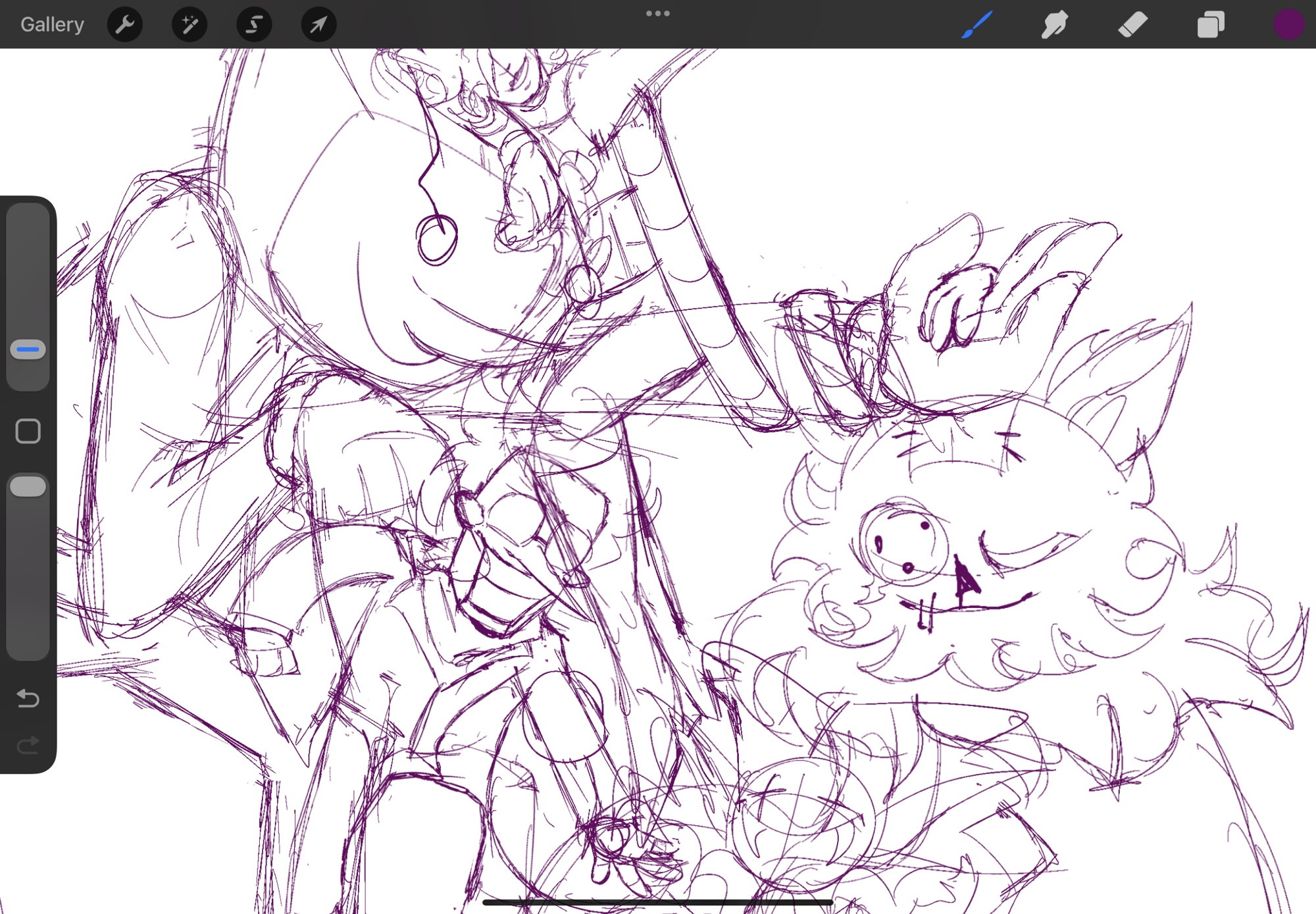The height and width of the screenshot is (914, 1316).
Task: Open the Adjustments magic wand menu
Action: pos(190,24)
